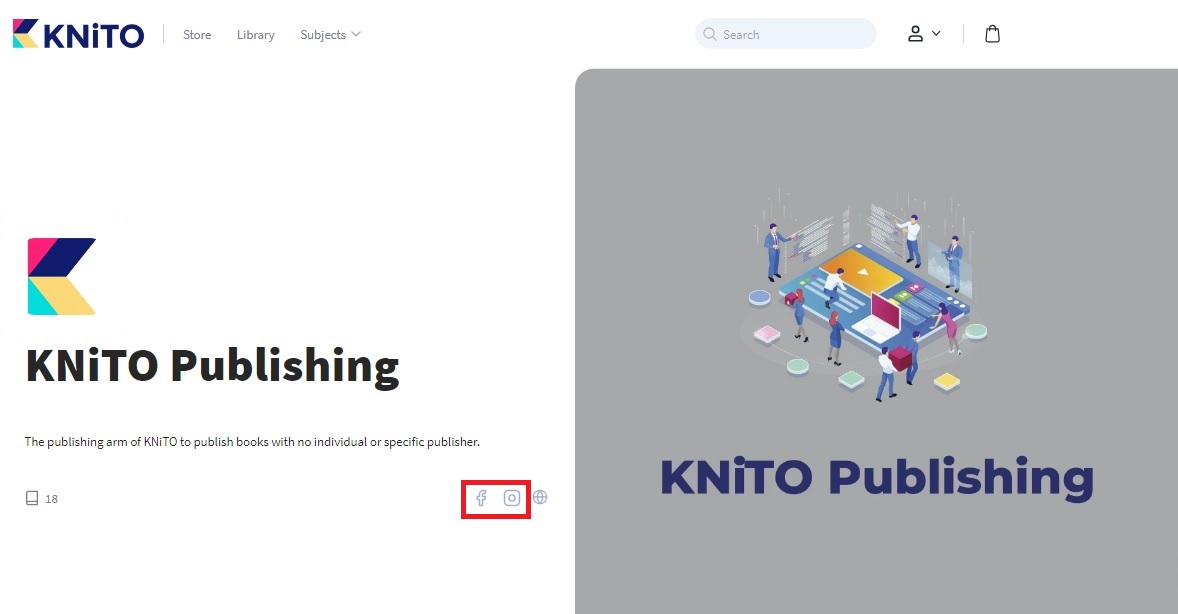Viewport: 1178px width, 614px height.
Task: Focus the Search input field
Action: point(795,34)
